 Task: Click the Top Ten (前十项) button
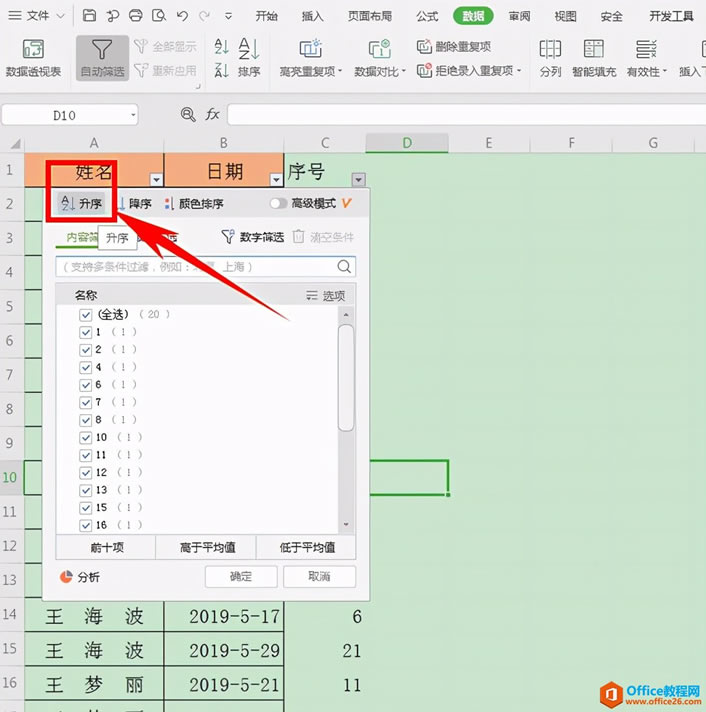pyautogui.click(x=106, y=547)
